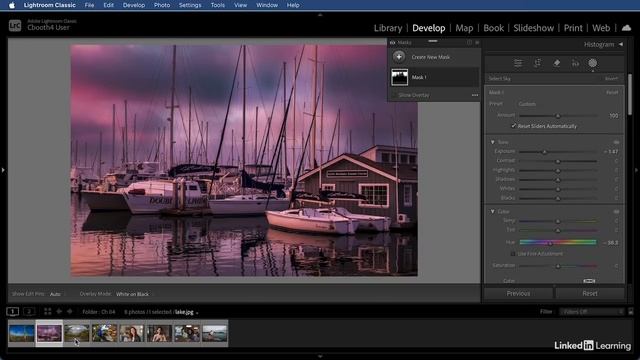640x360 pixels.
Task: Click the rainbow Hue slider
Action: tap(558, 242)
